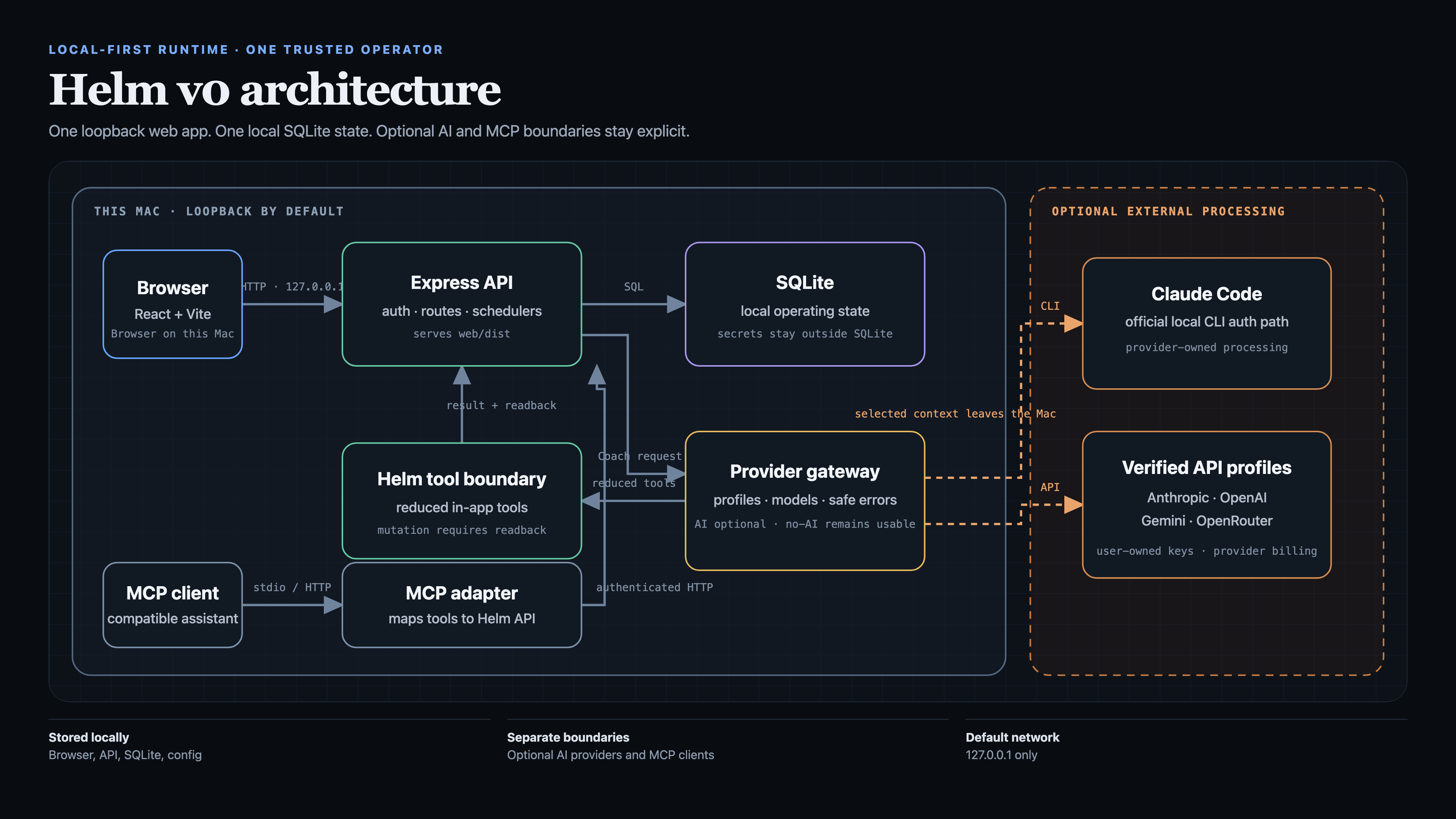Click 'React + Vite' text

click(x=173, y=314)
